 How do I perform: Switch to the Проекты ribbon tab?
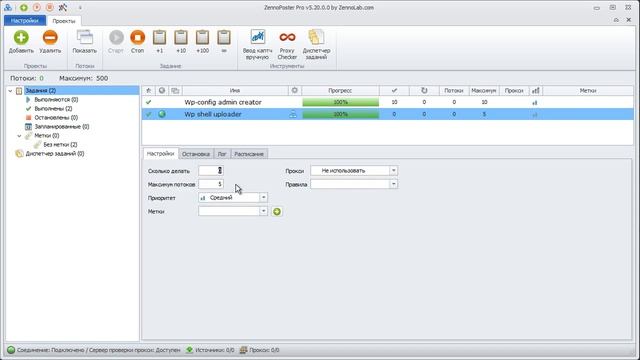tap(64, 21)
